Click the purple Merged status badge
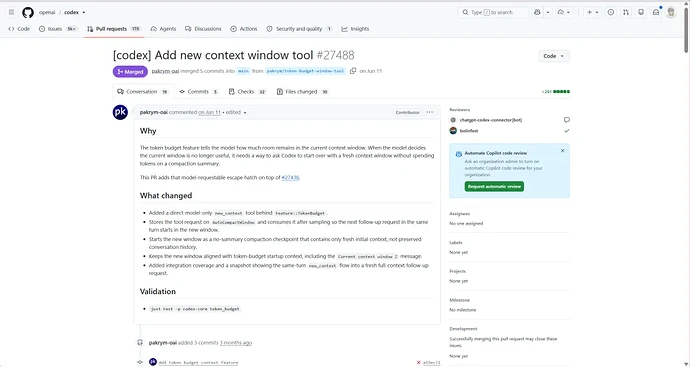The image size is (690, 367). [x=130, y=71]
